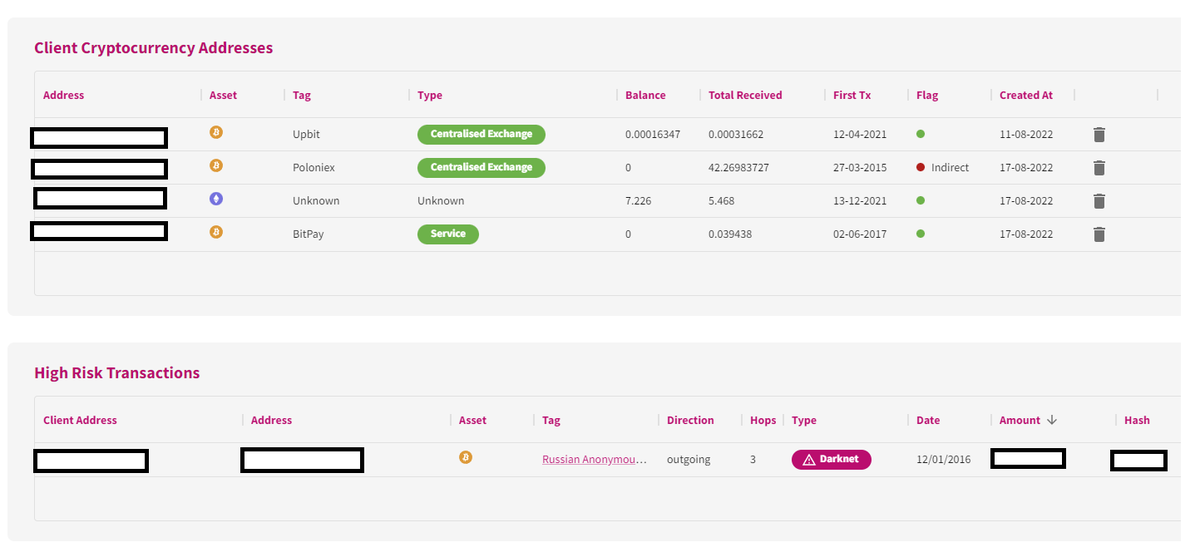The image size is (1200, 557).
Task: Click the Bitcoin icon in High Risk Transactions
Action: pos(465,457)
